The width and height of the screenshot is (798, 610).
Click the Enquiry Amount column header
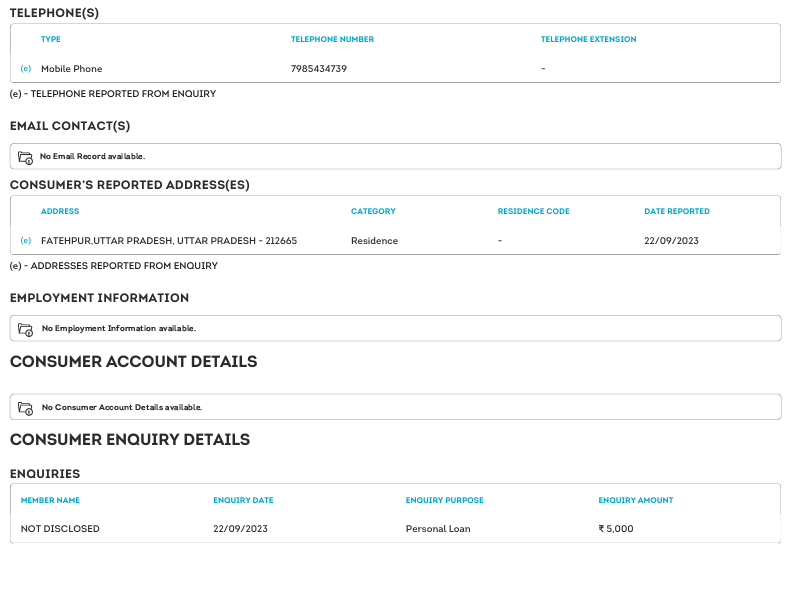point(636,500)
